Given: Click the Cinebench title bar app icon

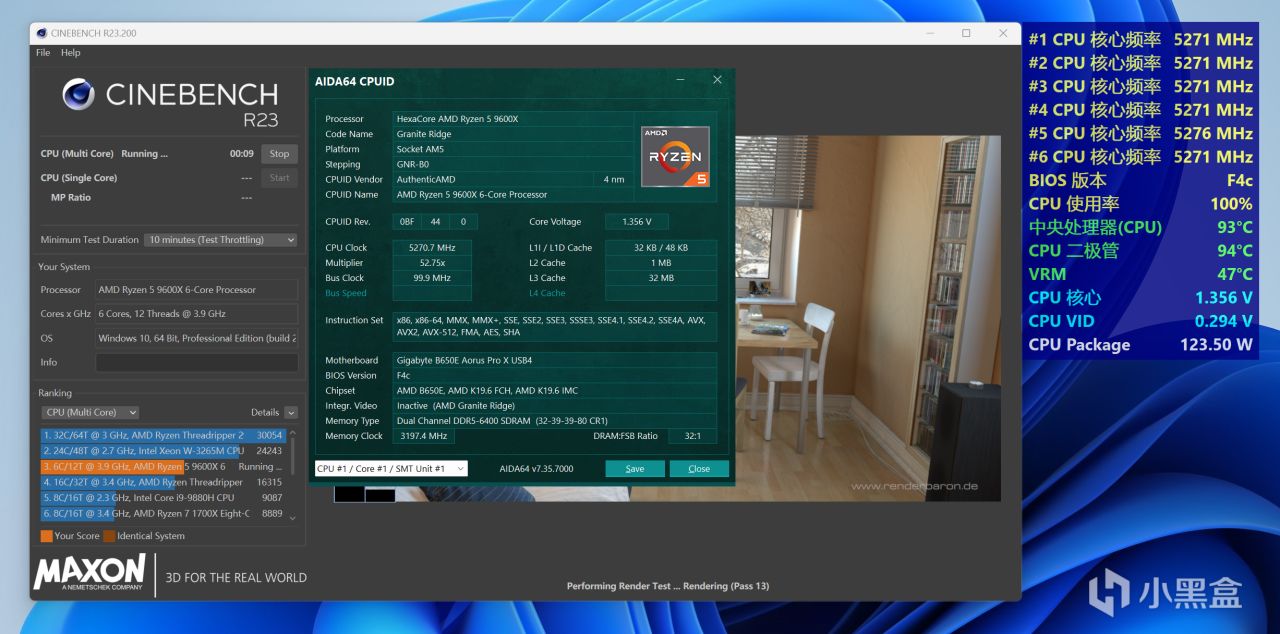Looking at the screenshot, I should (x=42, y=33).
